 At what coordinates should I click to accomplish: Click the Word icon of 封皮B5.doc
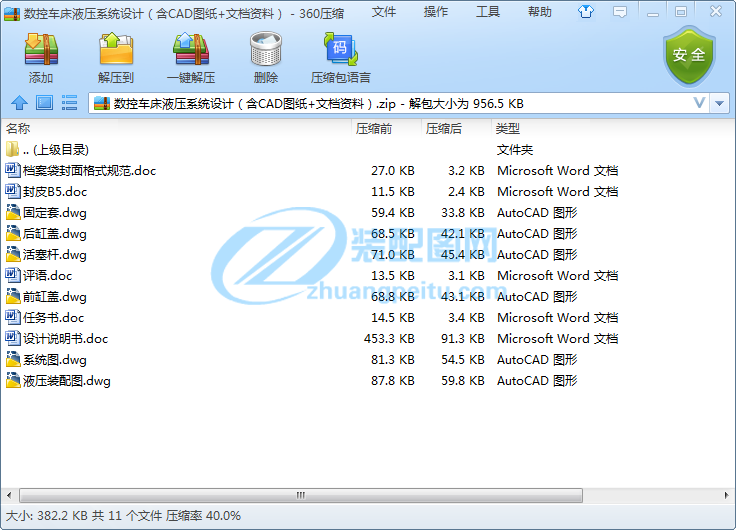click(13, 191)
